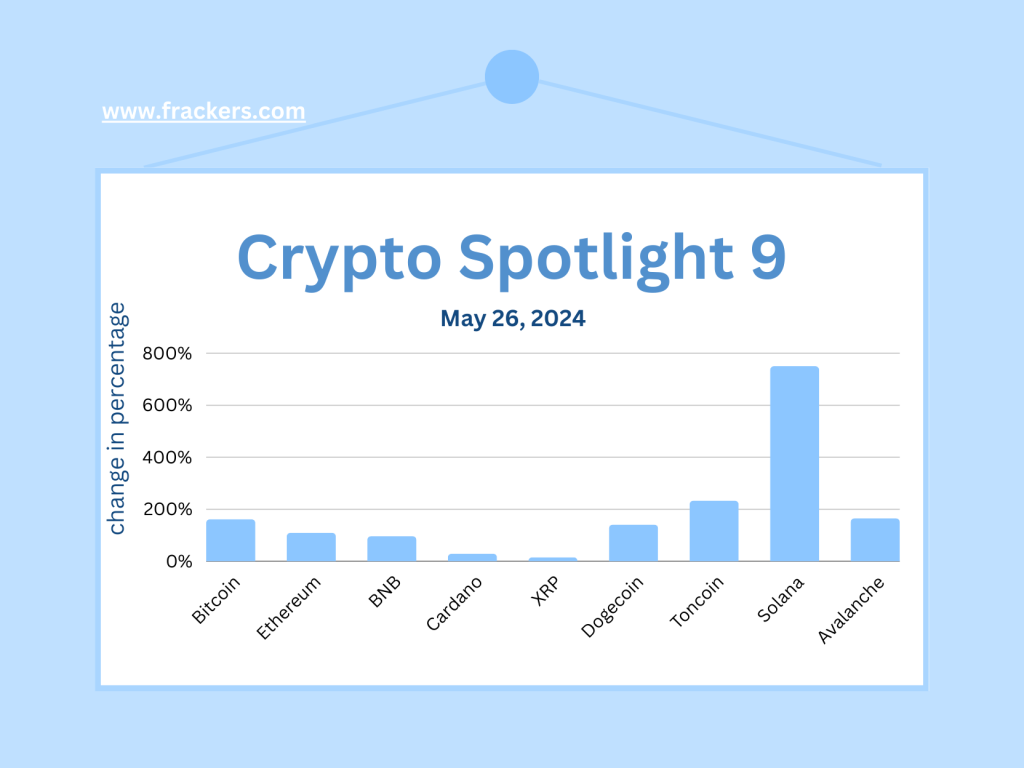Click the blue circle pin at top

[511, 76]
